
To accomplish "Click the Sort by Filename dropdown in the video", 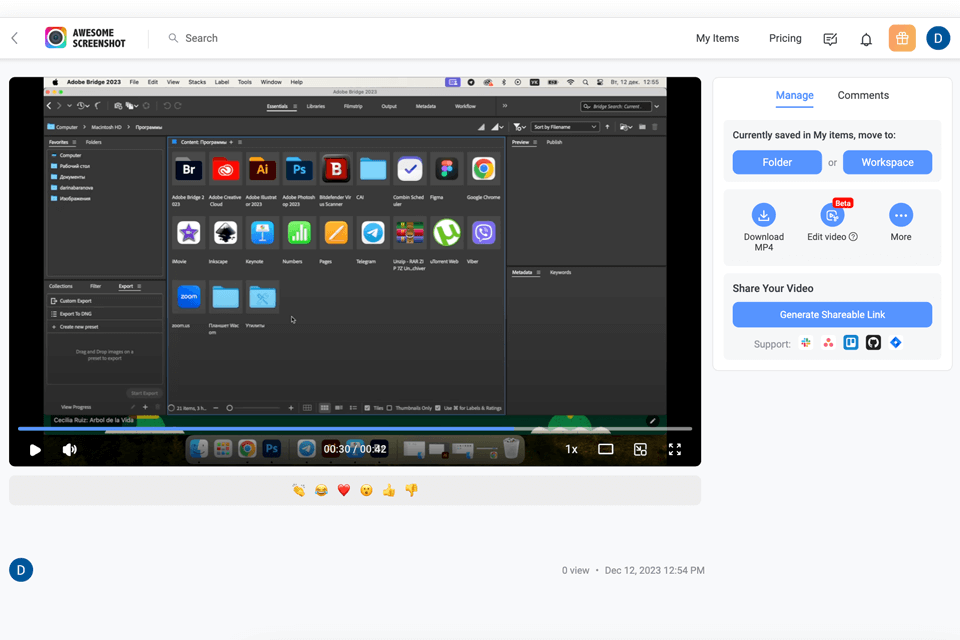I will (x=564, y=127).
